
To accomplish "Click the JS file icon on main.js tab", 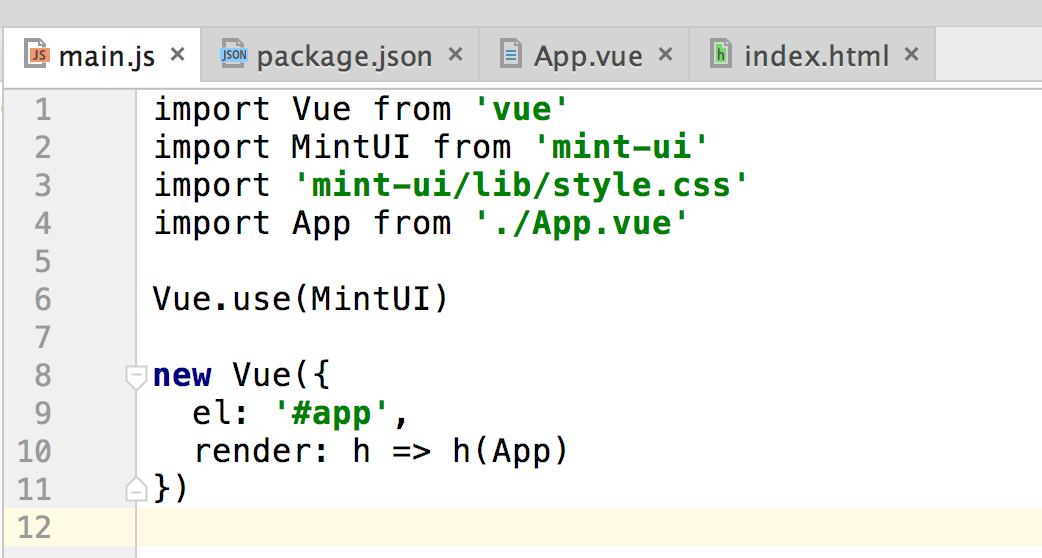I will (37, 54).
